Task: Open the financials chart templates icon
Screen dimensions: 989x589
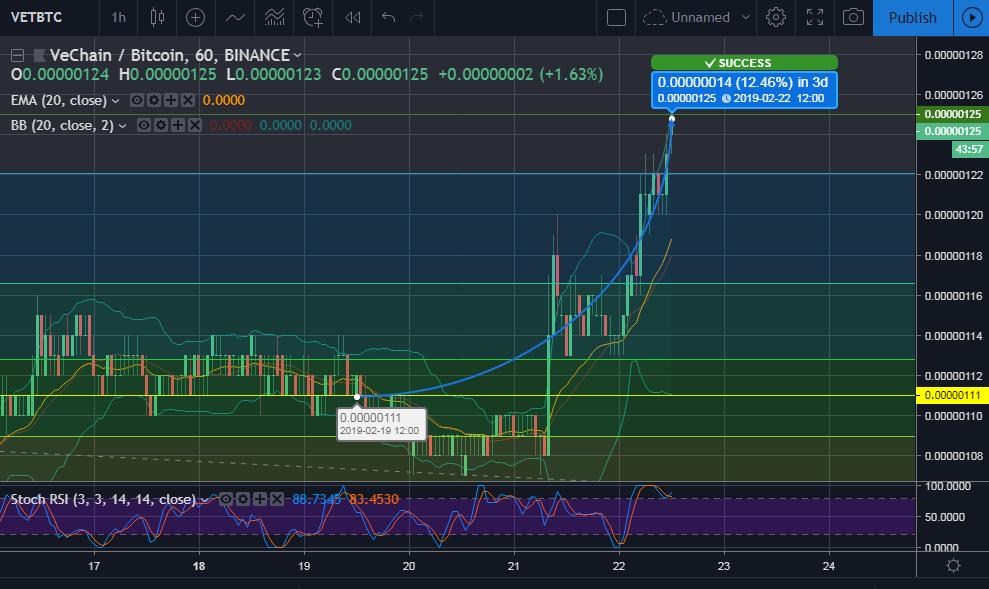Action: 274,17
